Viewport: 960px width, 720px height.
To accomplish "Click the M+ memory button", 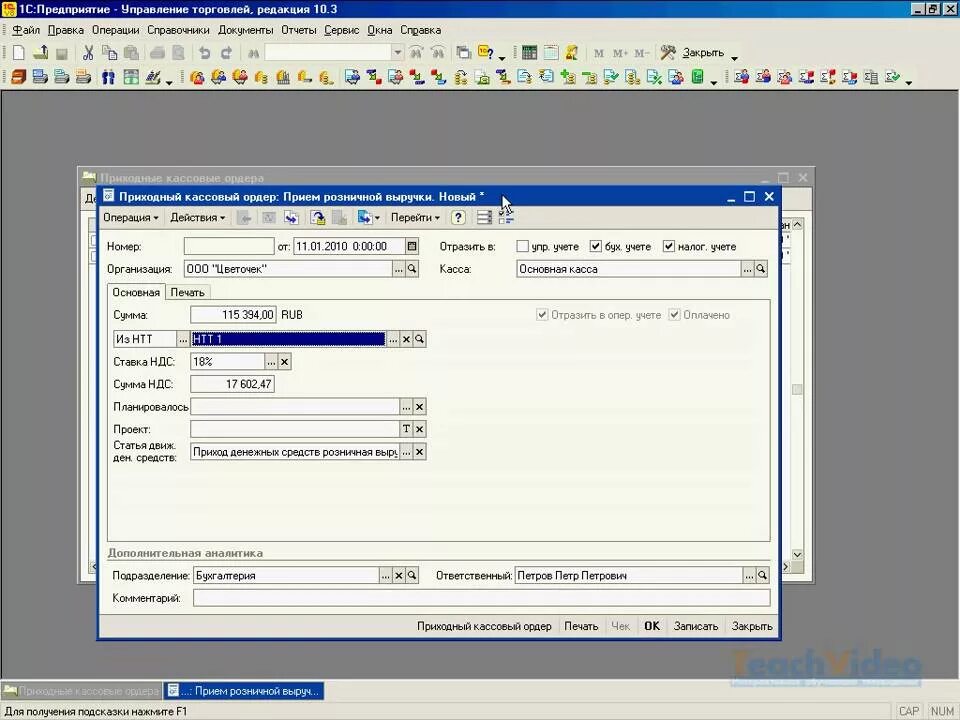I will point(620,53).
